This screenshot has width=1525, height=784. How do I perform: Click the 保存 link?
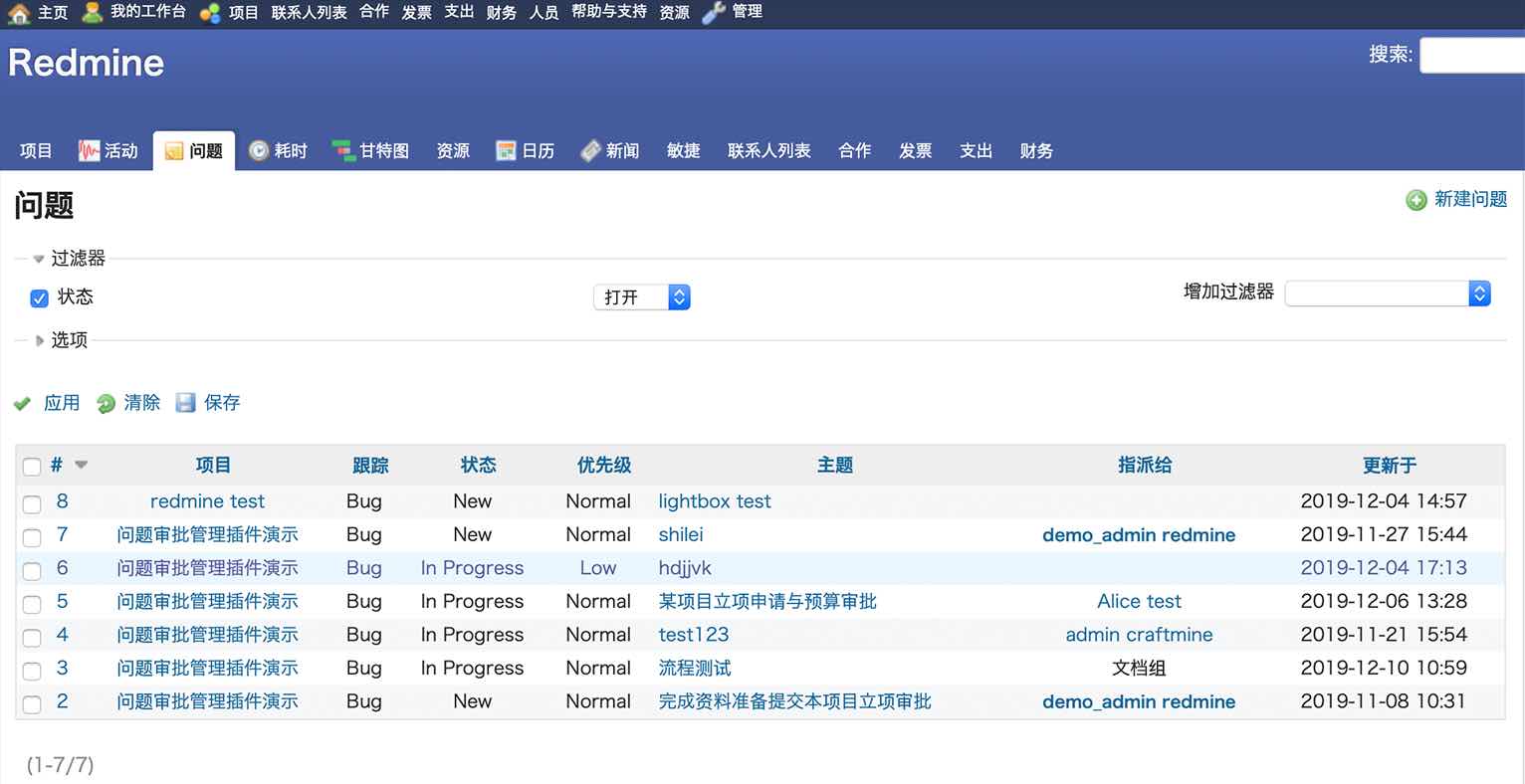[x=222, y=403]
